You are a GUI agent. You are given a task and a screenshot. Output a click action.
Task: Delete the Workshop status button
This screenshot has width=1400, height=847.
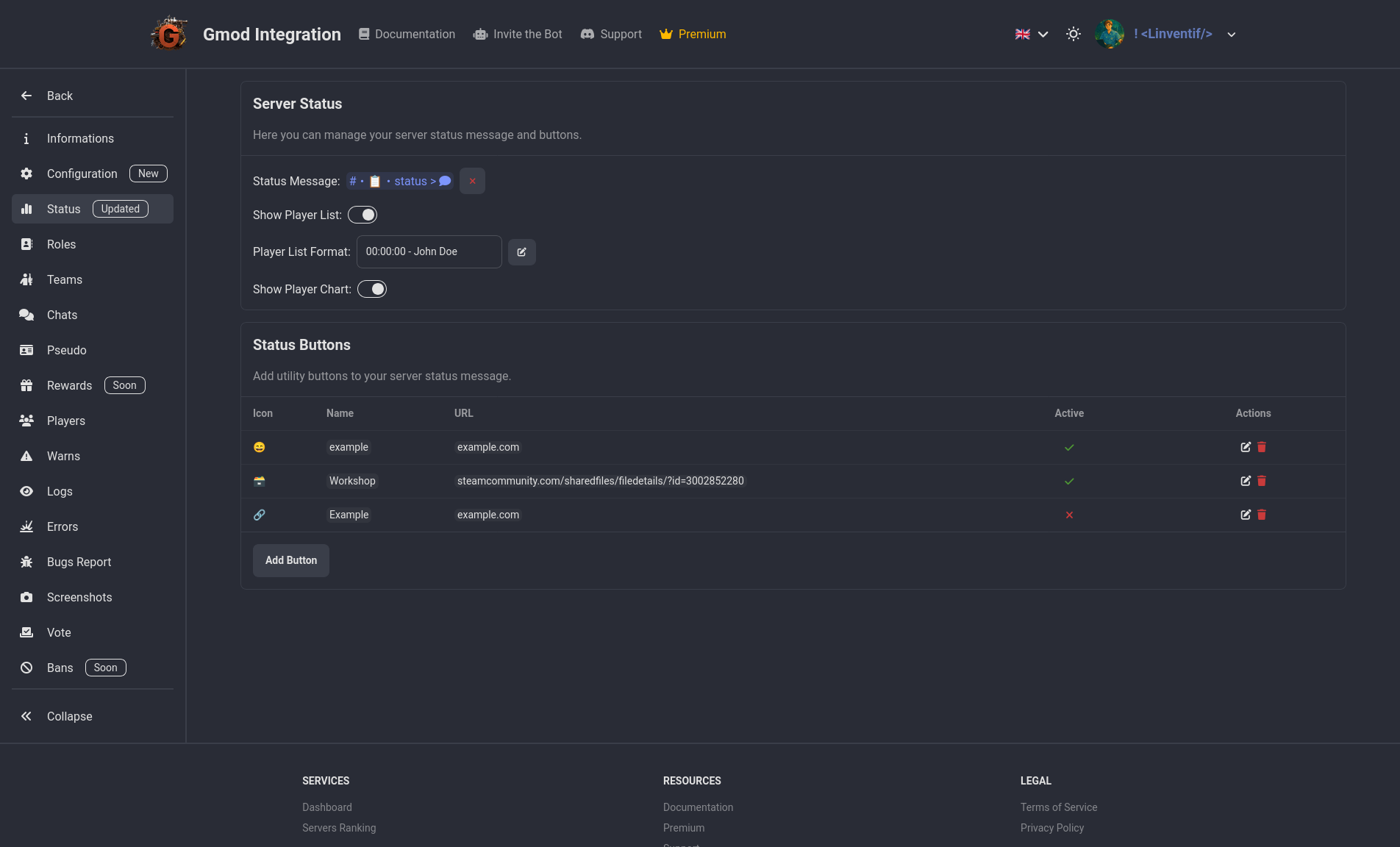tap(1262, 481)
